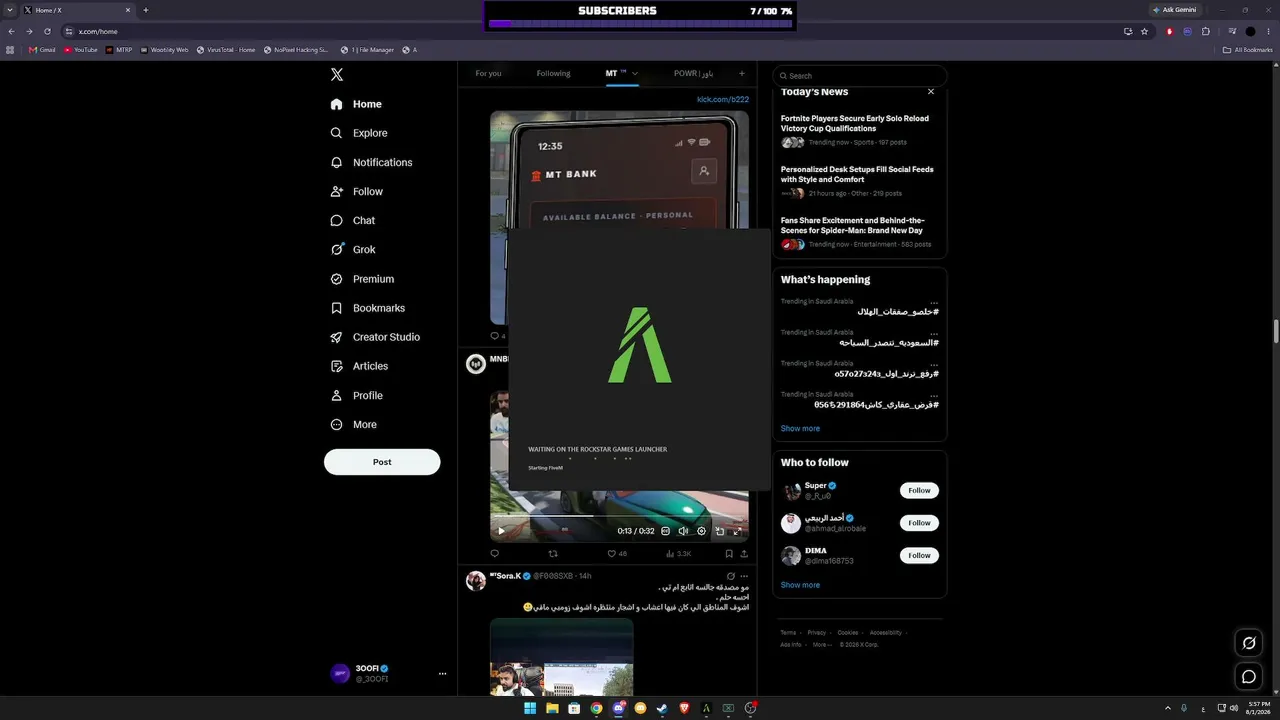Play the video in the post

(501, 531)
